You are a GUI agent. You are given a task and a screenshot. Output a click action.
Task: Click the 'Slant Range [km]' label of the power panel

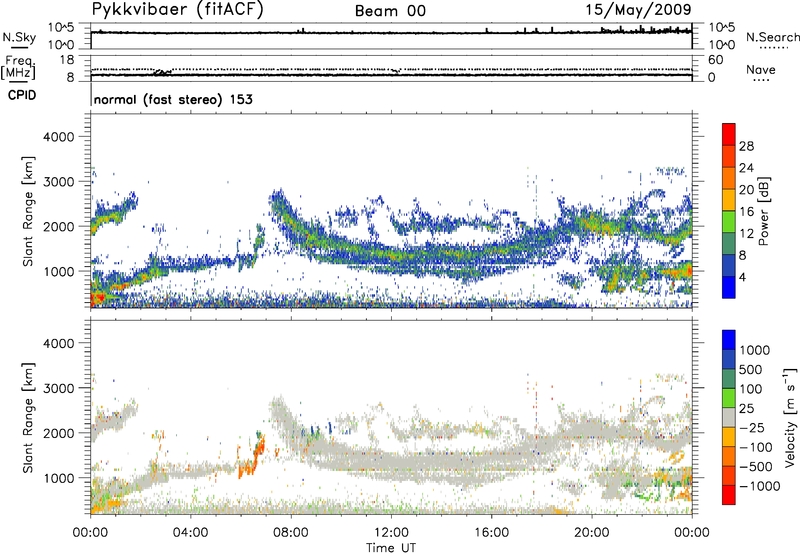(x=28, y=211)
